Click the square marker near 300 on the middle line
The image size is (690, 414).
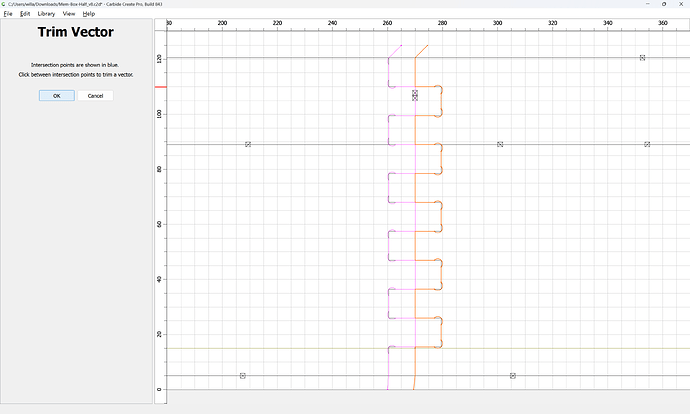pos(500,144)
